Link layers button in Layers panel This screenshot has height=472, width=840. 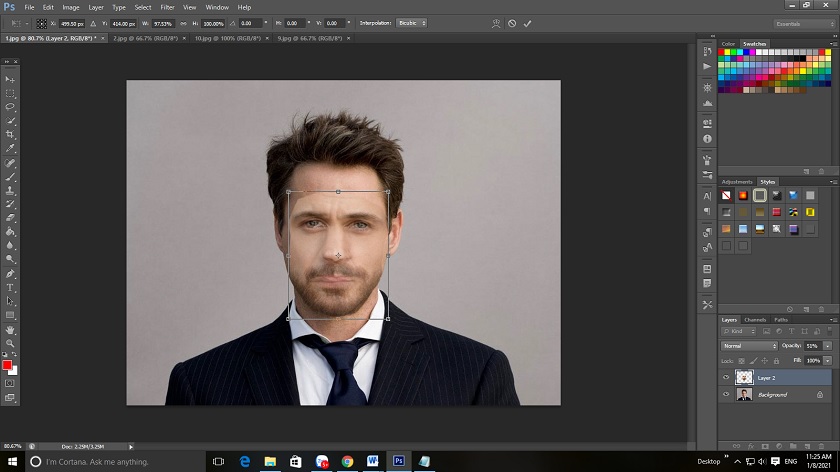(737, 446)
